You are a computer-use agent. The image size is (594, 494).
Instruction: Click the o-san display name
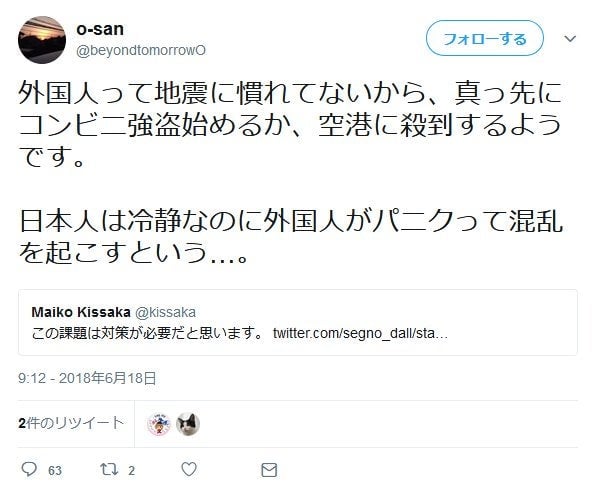tap(100, 29)
